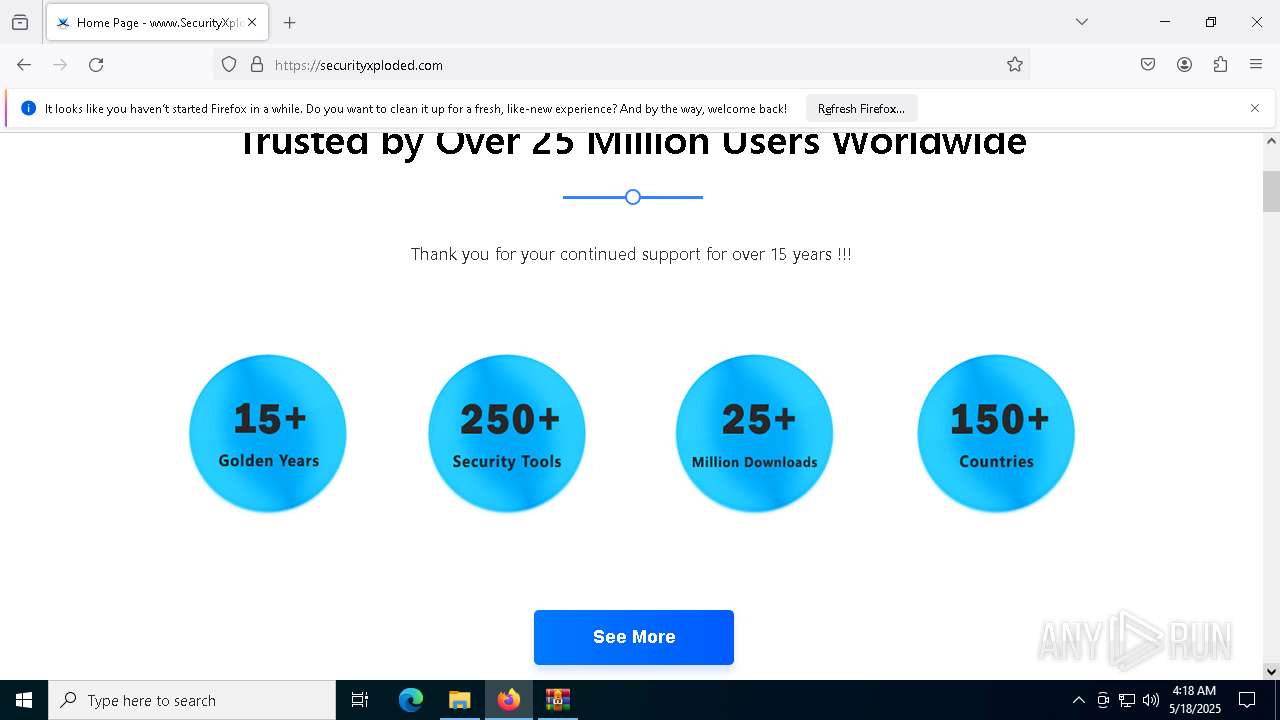The width and height of the screenshot is (1280, 720).
Task: Open the network tray icon
Action: pos(1127,700)
